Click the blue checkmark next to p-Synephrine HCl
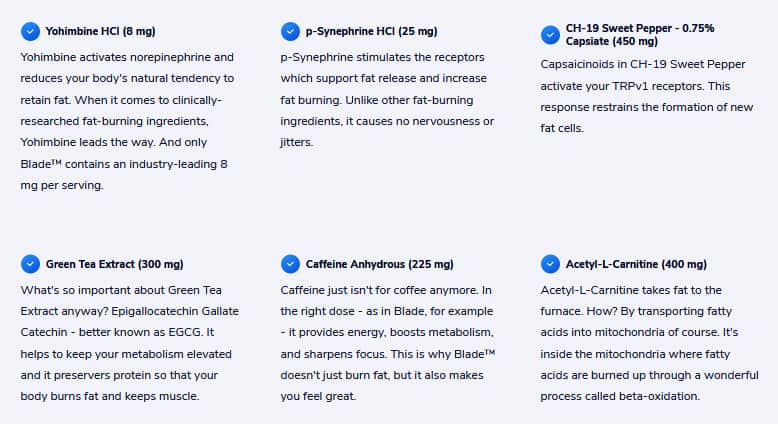Viewport: 778px width, 424px height. (x=290, y=31)
